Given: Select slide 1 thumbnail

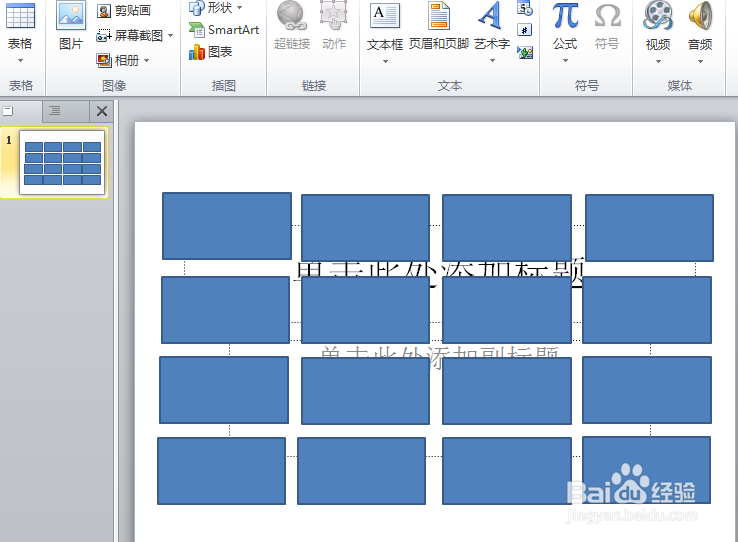Looking at the screenshot, I should click(62, 162).
